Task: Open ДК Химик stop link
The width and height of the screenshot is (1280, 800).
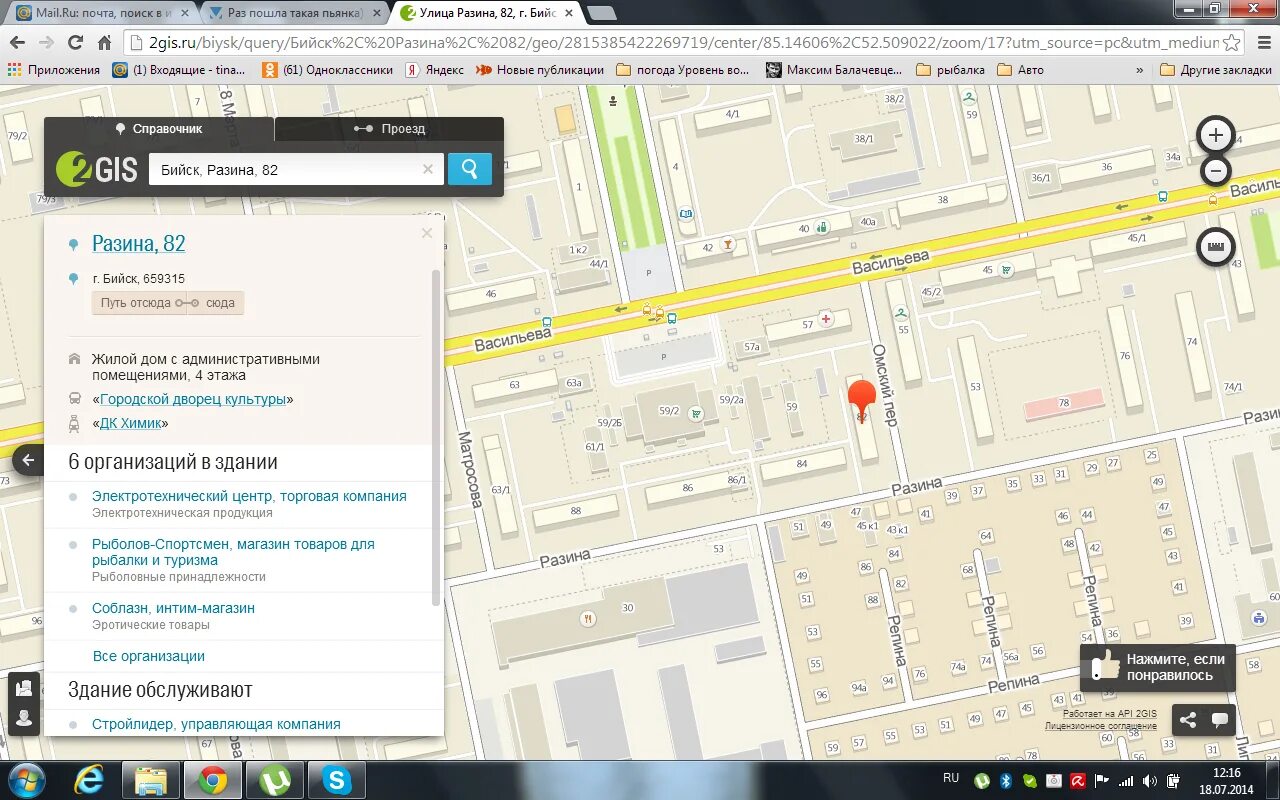Action: click(x=133, y=423)
